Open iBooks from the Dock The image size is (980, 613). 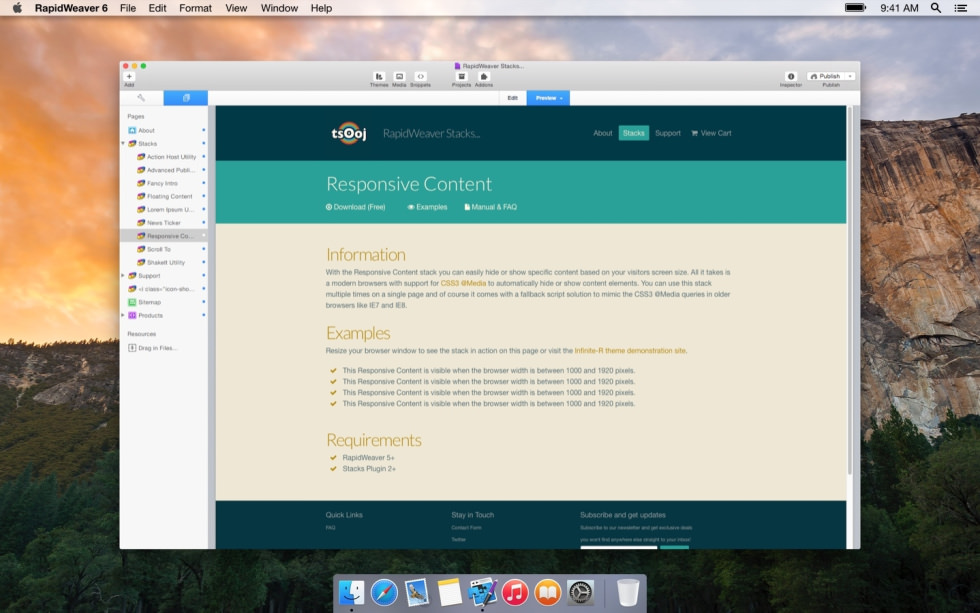pos(548,592)
